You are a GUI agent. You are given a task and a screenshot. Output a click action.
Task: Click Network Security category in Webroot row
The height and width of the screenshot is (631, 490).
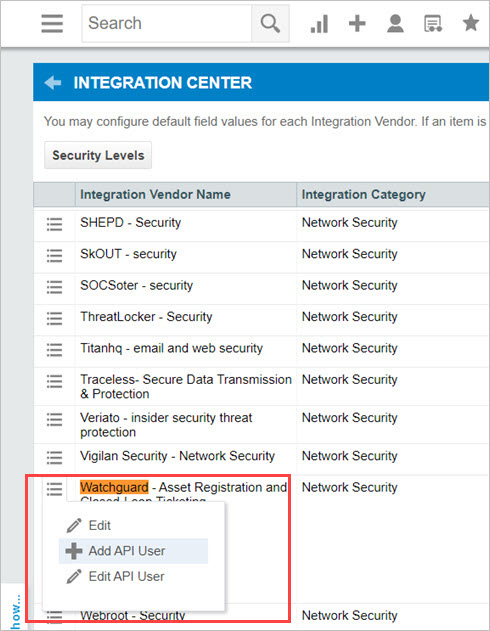pos(350,615)
